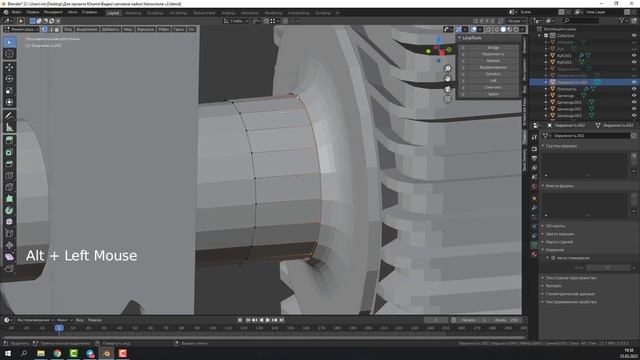640x360 pixels.
Task: Toggle perspective/orthographic grid icon in viewport
Action: pos(448,99)
